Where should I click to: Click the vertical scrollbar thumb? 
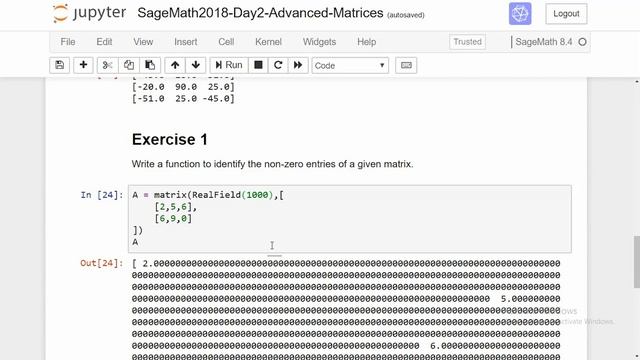coord(637,261)
